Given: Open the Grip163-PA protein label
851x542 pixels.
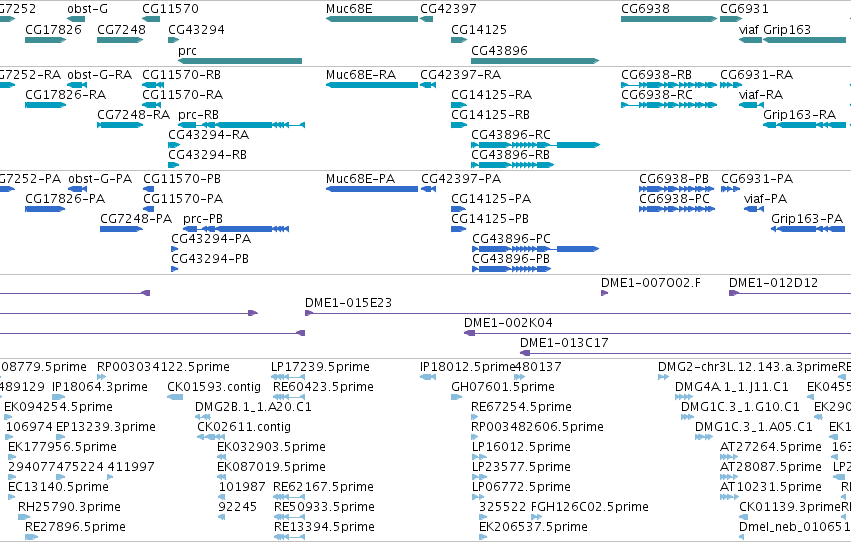Looking at the screenshot, I should click(x=807, y=219).
